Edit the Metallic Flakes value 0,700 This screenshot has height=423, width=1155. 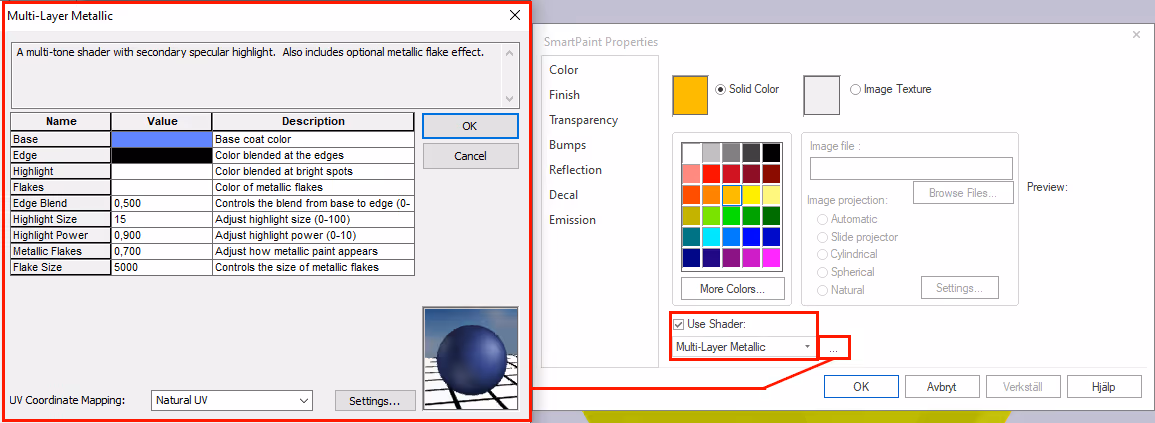click(161, 251)
